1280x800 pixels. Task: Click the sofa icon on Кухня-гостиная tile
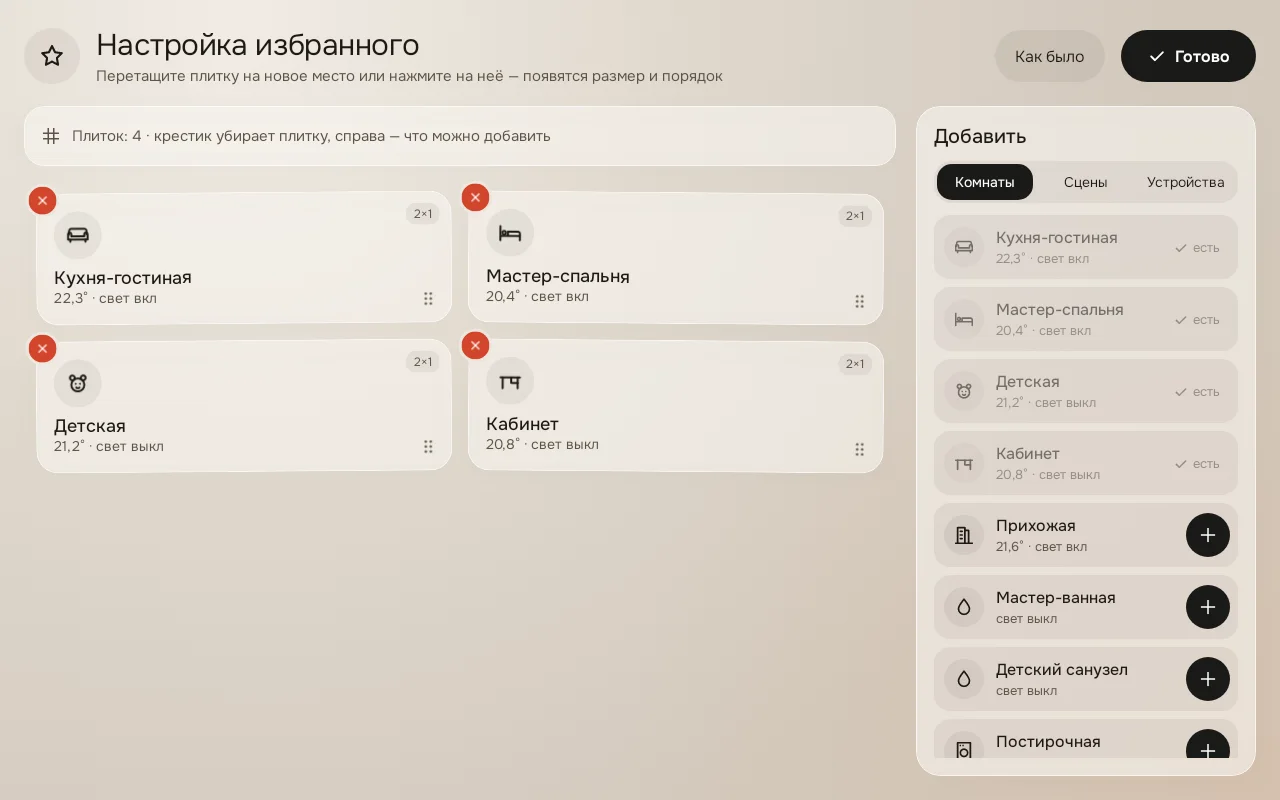coord(78,235)
